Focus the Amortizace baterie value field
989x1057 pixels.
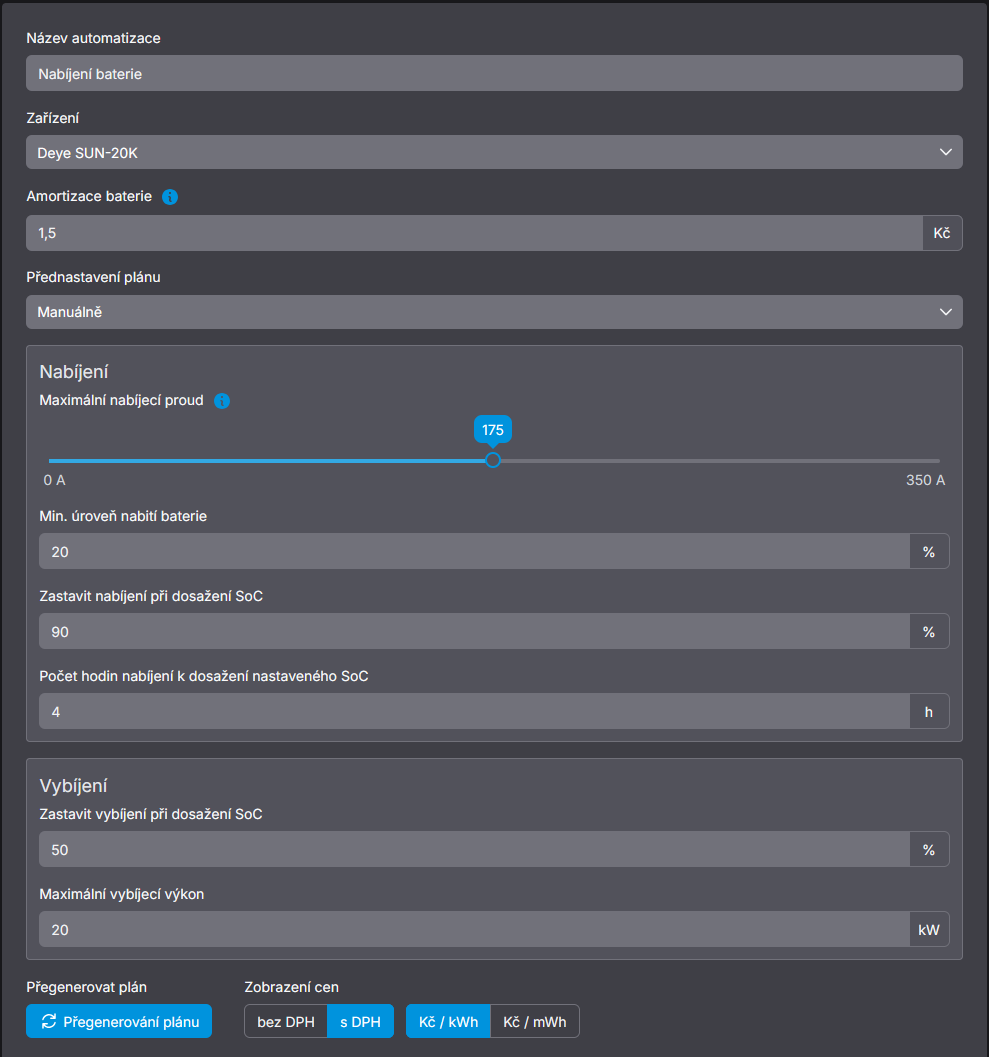click(x=474, y=233)
